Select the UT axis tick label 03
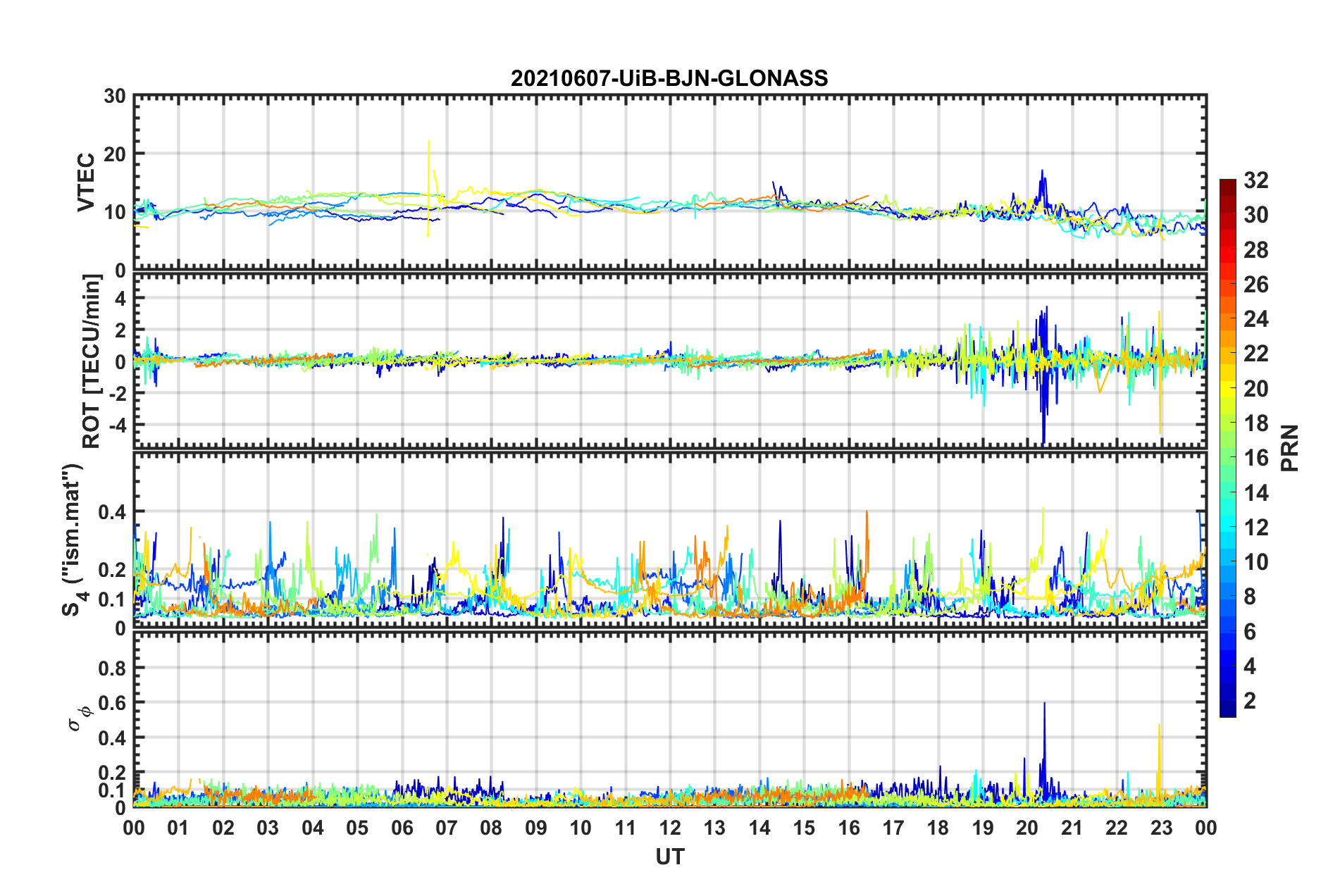Viewport: 1340px width, 896px height. pos(268,828)
